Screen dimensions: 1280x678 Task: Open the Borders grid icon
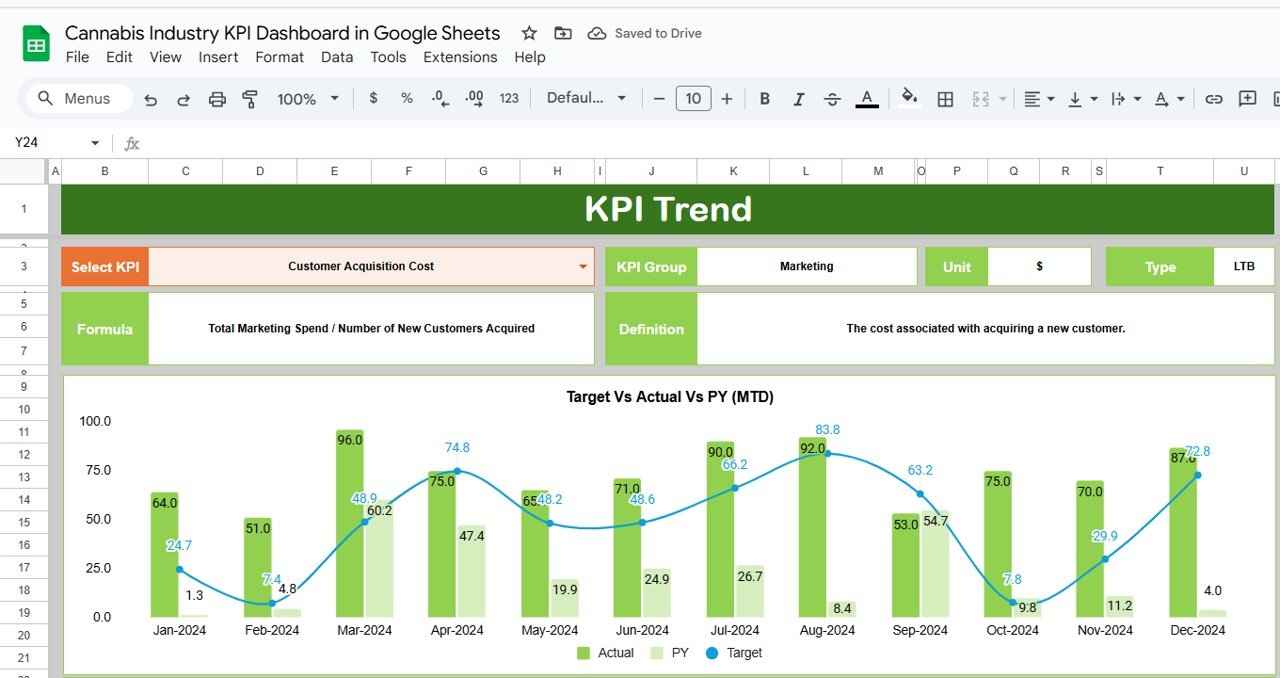click(945, 99)
